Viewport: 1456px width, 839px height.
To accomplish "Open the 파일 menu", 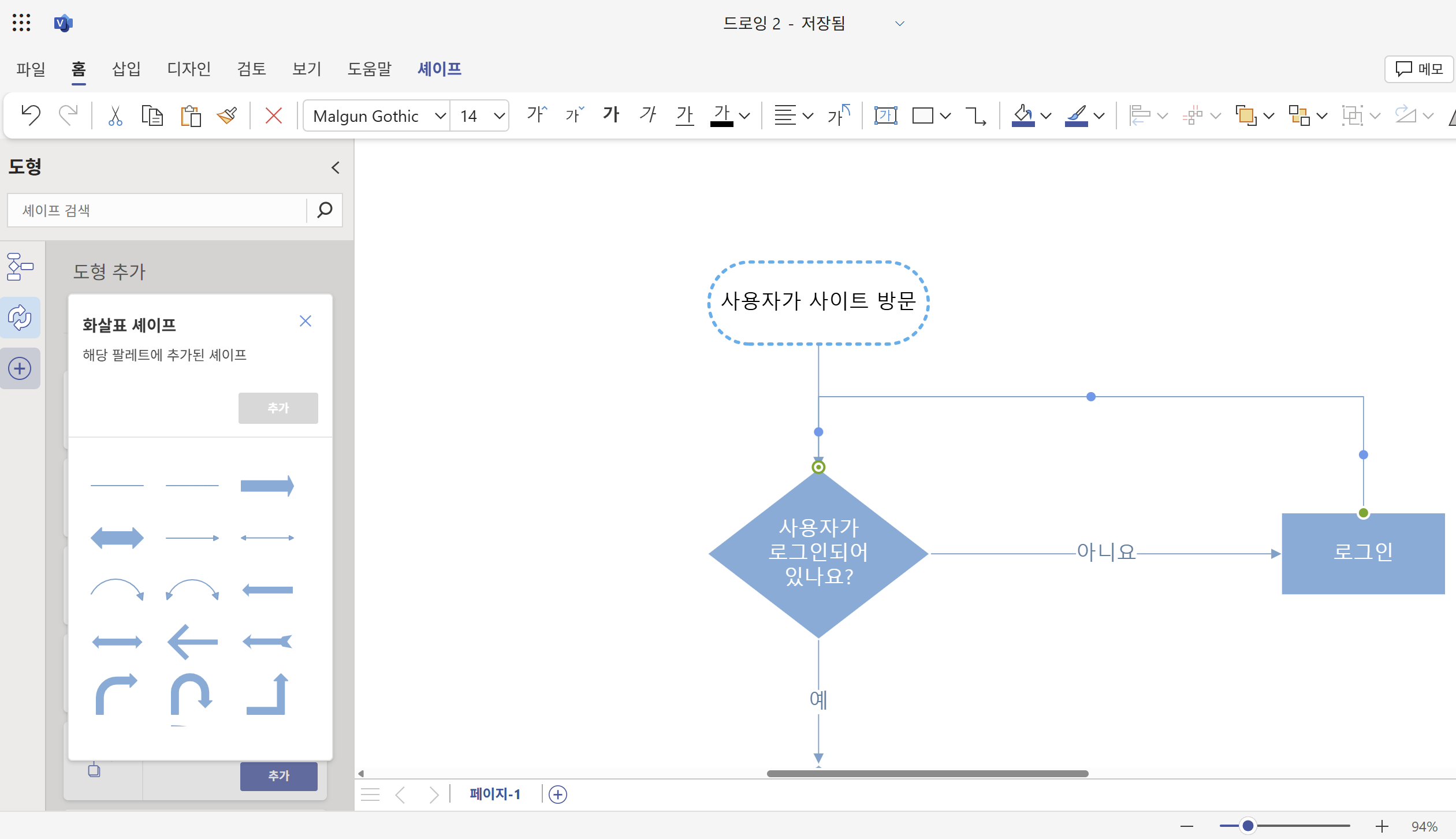I will [31, 69].
